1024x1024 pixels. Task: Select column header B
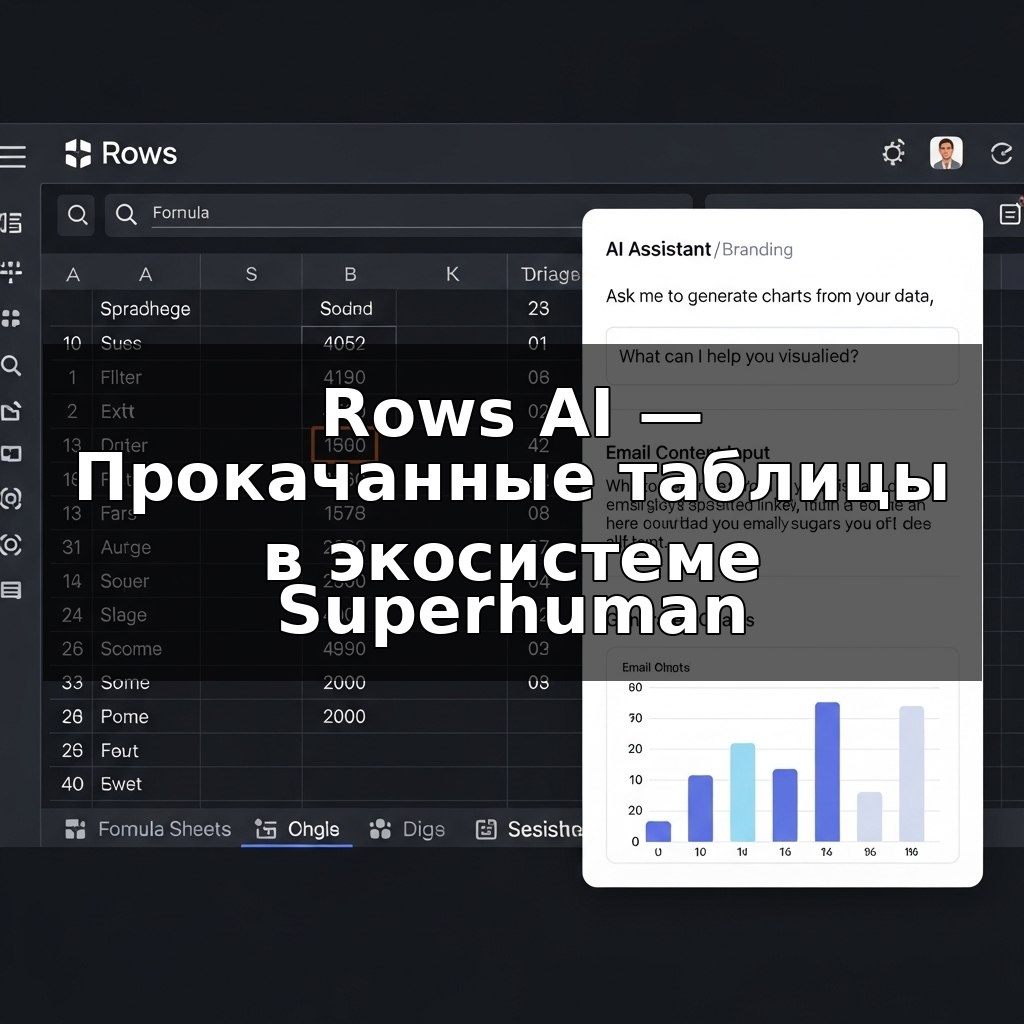350,274
